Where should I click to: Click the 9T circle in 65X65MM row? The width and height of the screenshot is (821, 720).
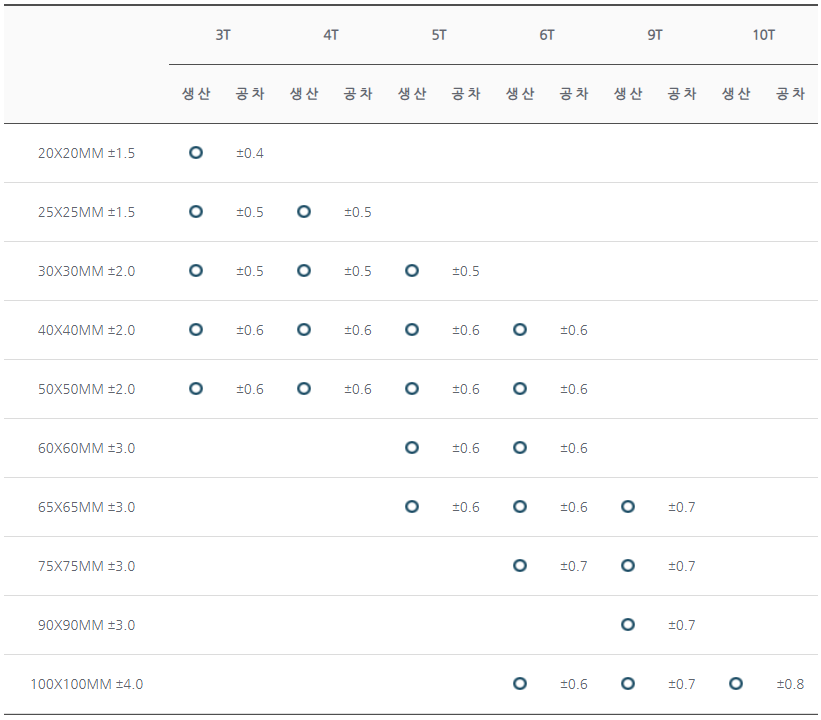coord(628,506)
